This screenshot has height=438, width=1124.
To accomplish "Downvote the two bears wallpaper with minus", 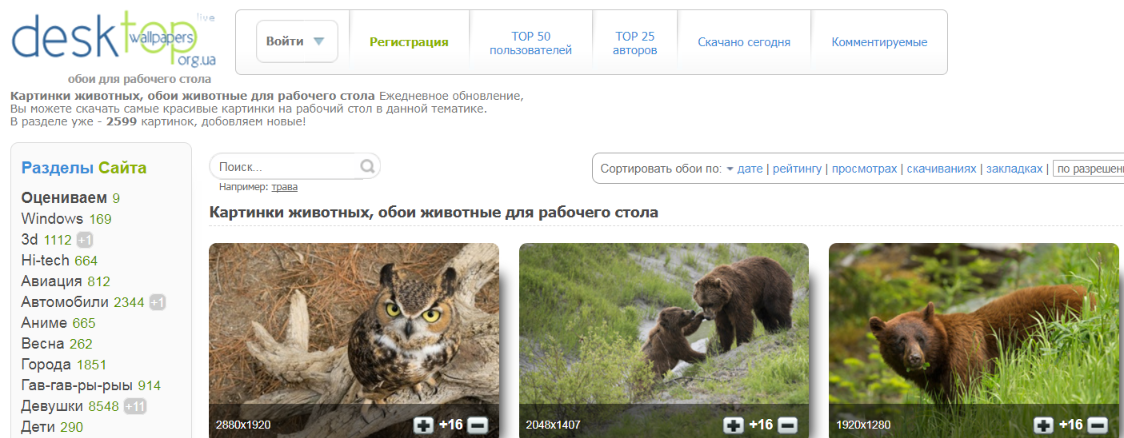I will 787,425.
